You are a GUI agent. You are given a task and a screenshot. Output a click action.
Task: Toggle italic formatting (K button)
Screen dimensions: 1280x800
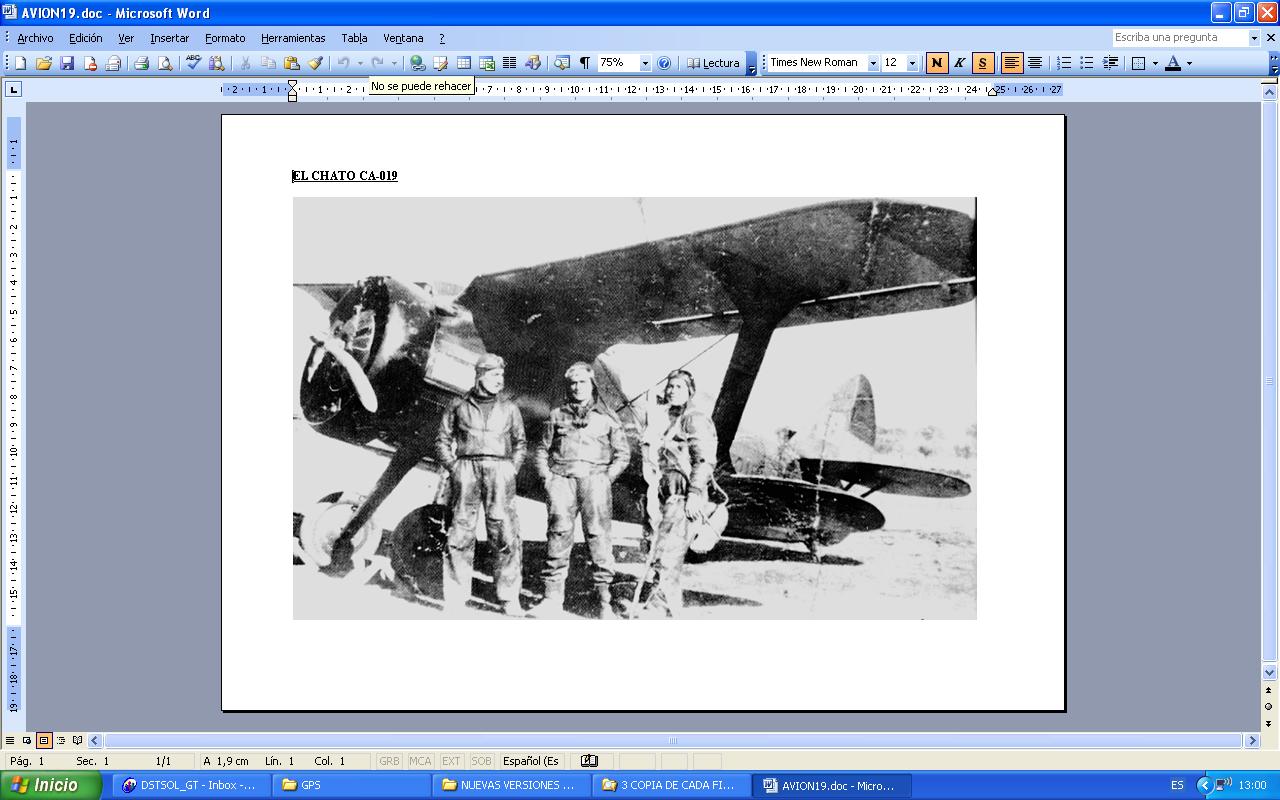pyautogui.click(x=959, y=63)
